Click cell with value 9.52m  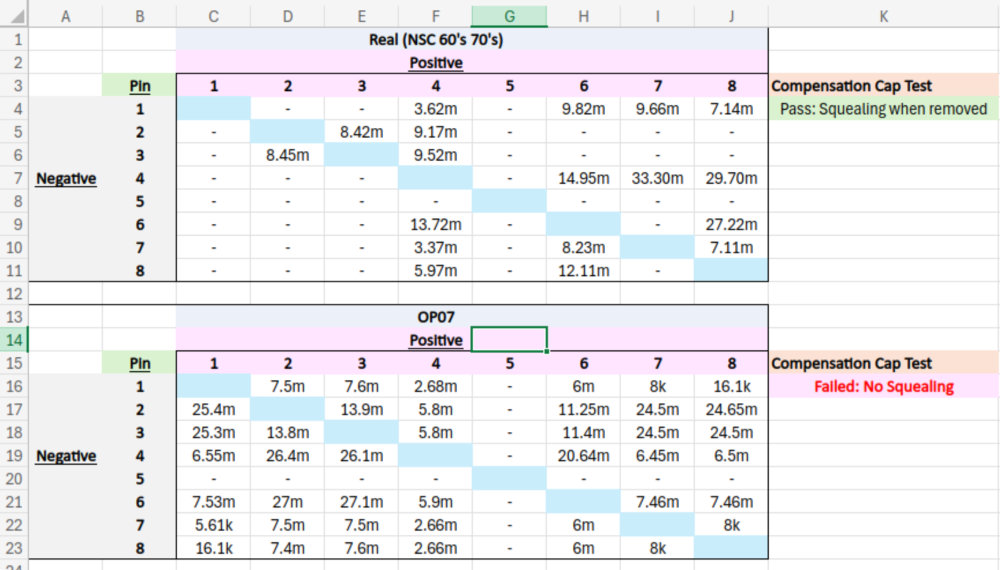[x=436, y=155]
